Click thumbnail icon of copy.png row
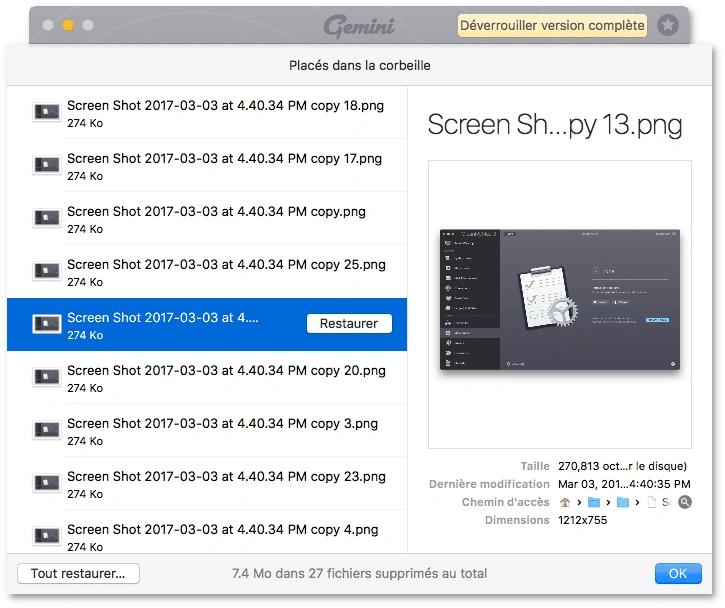Viewport: 725px width, 608px height. pyautogui.click(x=47, y=218)
